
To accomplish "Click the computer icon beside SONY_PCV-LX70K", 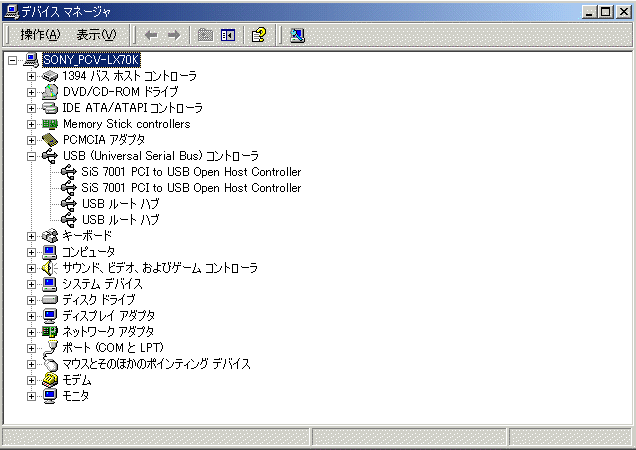I will (31, 60).
